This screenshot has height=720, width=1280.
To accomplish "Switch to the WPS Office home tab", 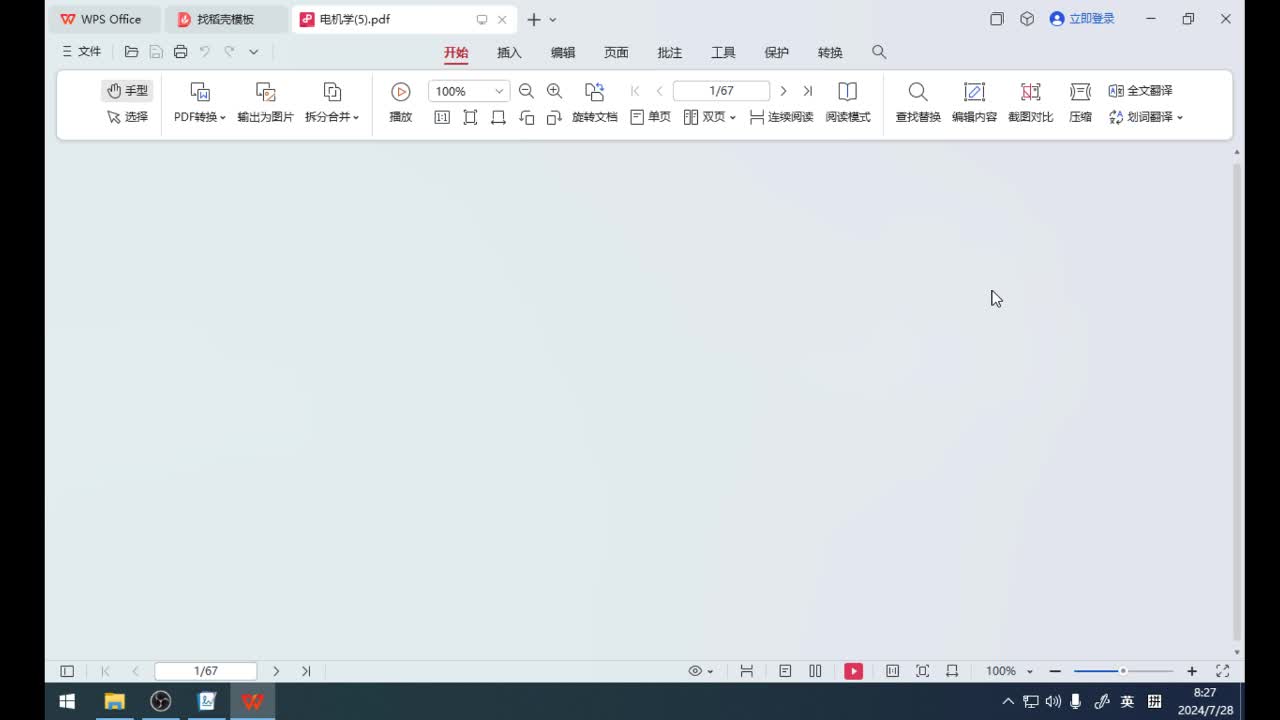I will pos(102,19).
